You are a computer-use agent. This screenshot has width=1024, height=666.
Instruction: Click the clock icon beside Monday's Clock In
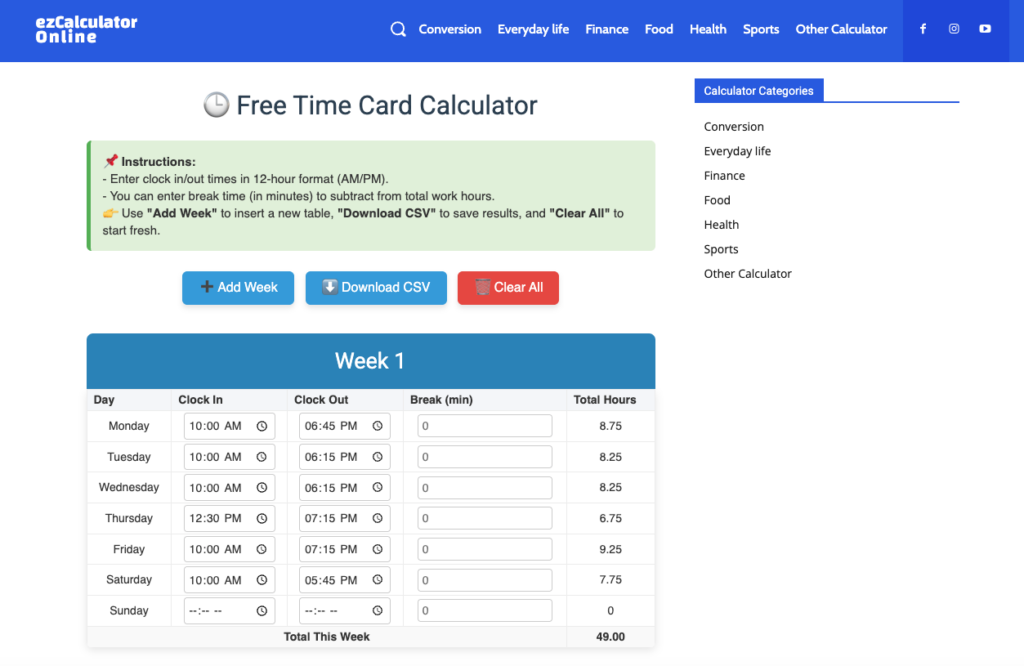click(260, 425)
